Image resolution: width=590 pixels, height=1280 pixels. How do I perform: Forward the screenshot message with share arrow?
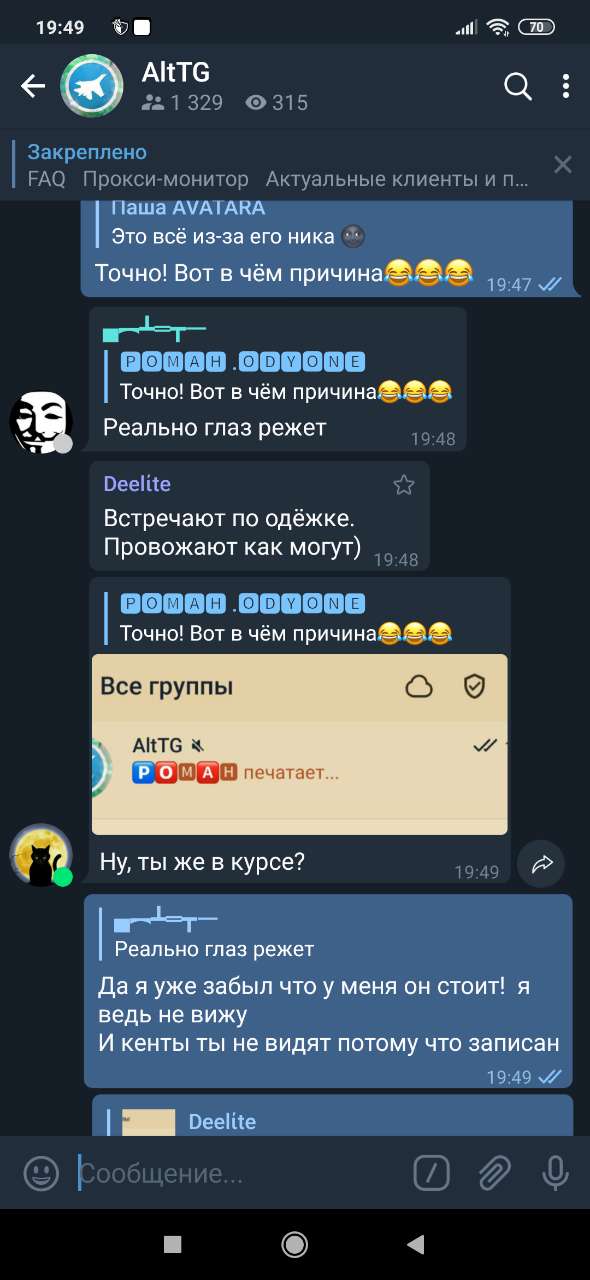(541, 864)
